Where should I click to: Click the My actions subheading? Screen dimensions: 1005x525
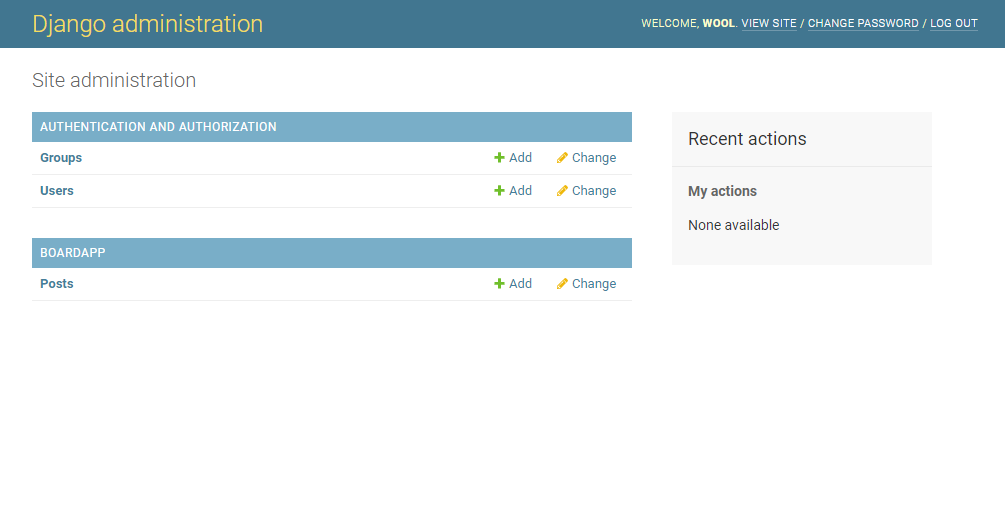click(x=722, y=191)
